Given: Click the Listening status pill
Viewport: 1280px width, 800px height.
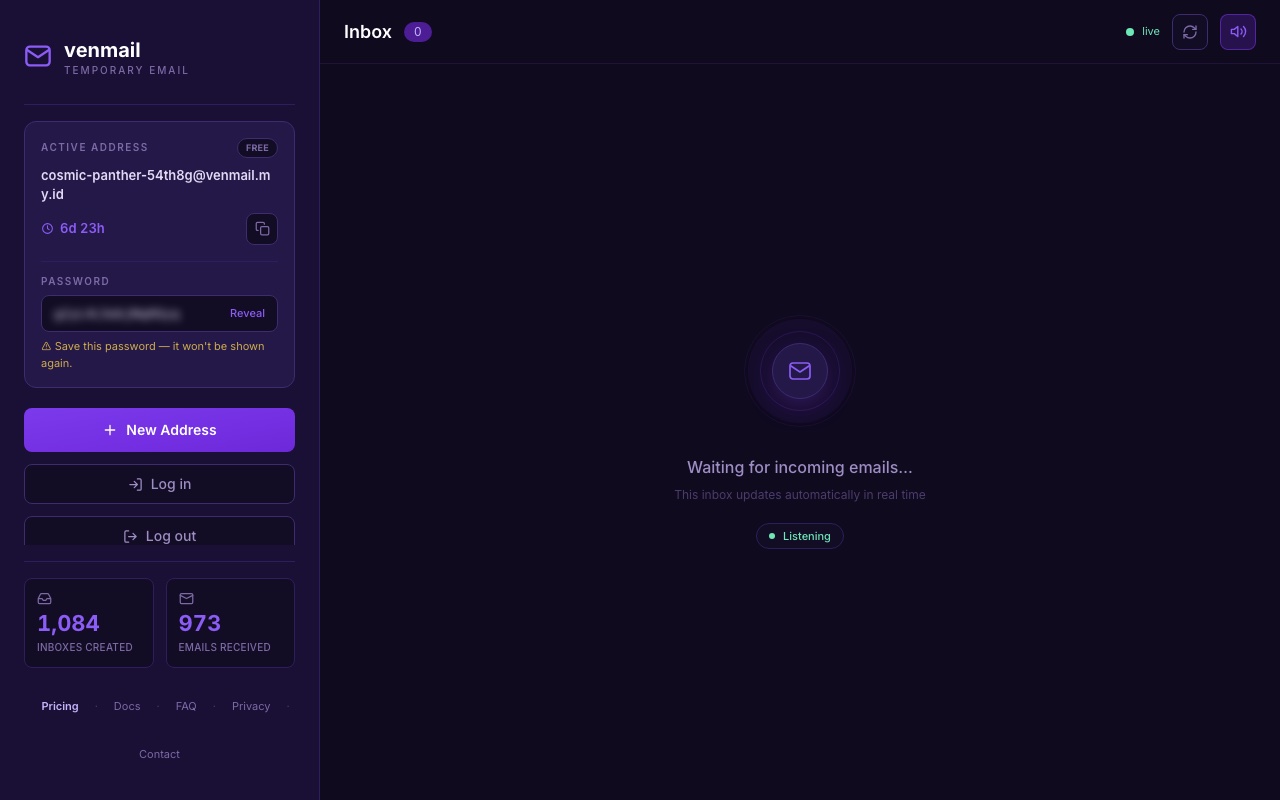Looking at the screenshot, I should pos(800,536).
